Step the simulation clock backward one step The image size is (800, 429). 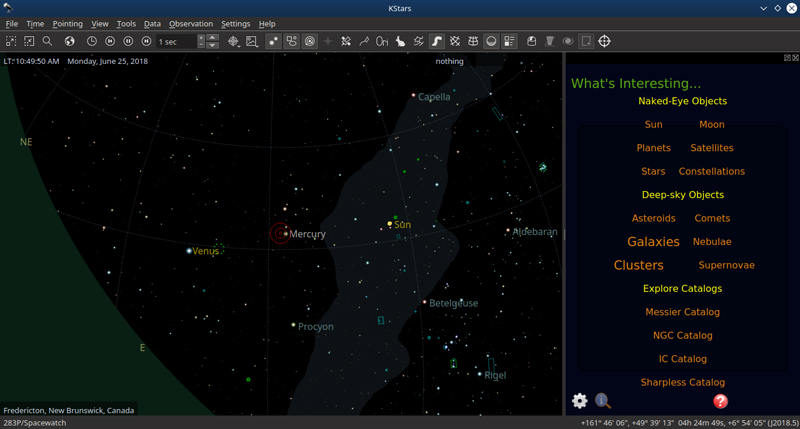[110, 41]
